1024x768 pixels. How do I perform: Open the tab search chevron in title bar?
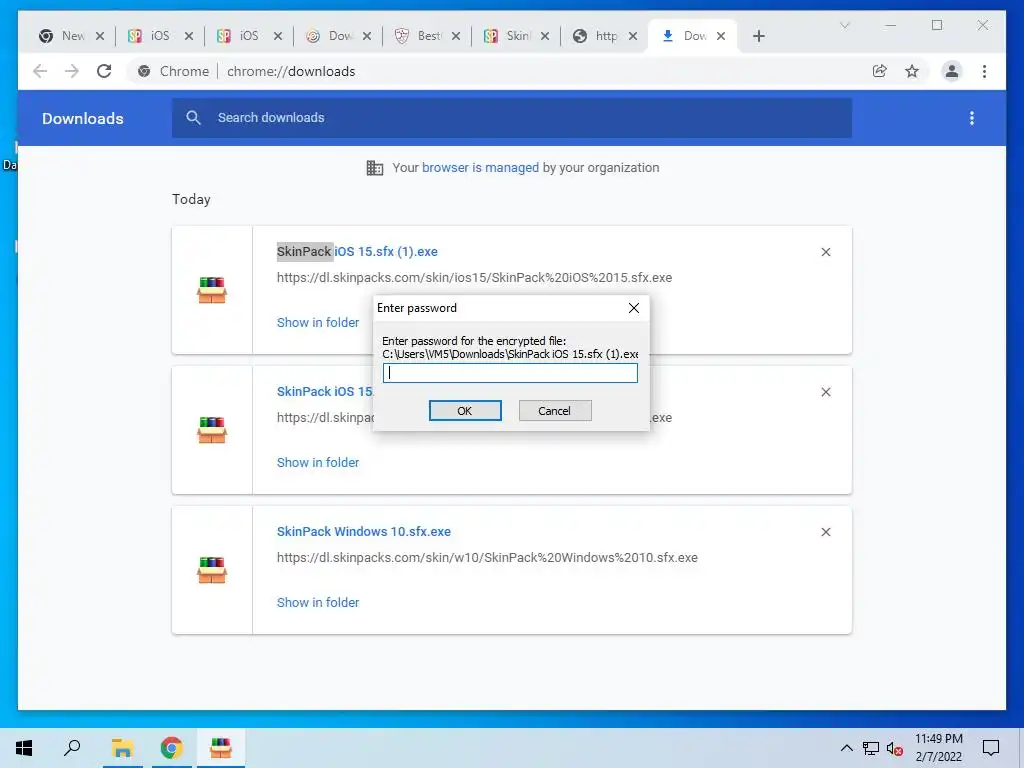click(844, 25)
